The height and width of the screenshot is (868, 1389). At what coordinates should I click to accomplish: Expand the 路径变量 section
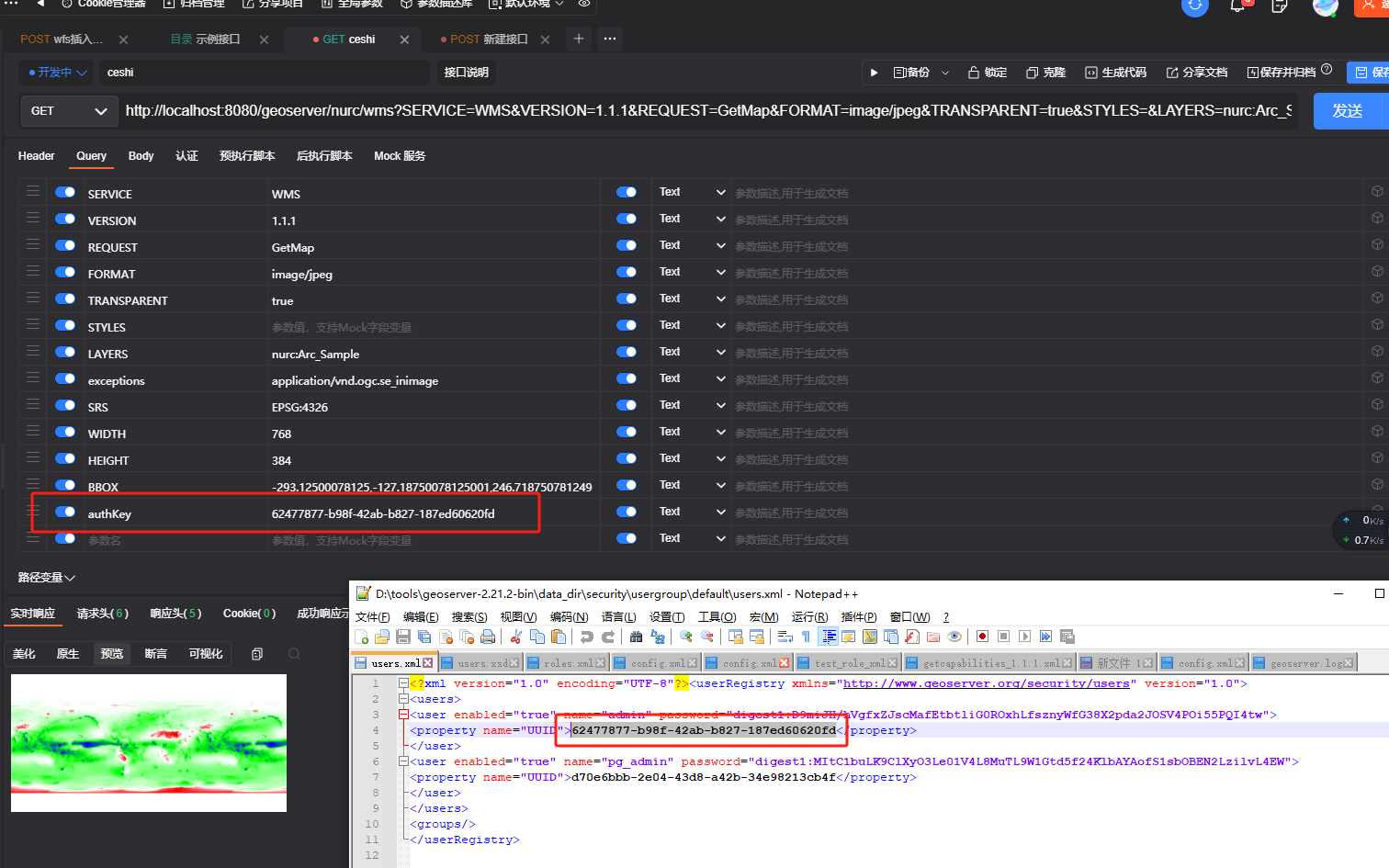(x=46, y=578)
